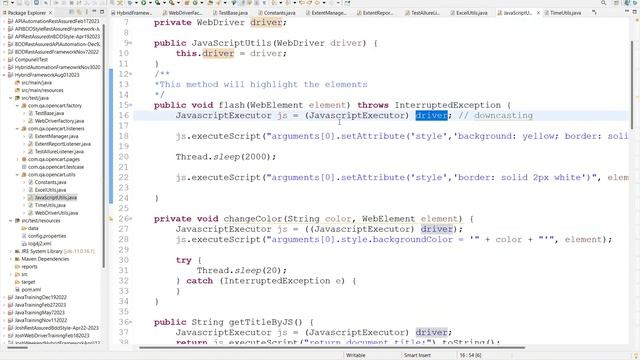
Task: Select Constants.java in Package Explorer
Action: (x=50, y=182)
